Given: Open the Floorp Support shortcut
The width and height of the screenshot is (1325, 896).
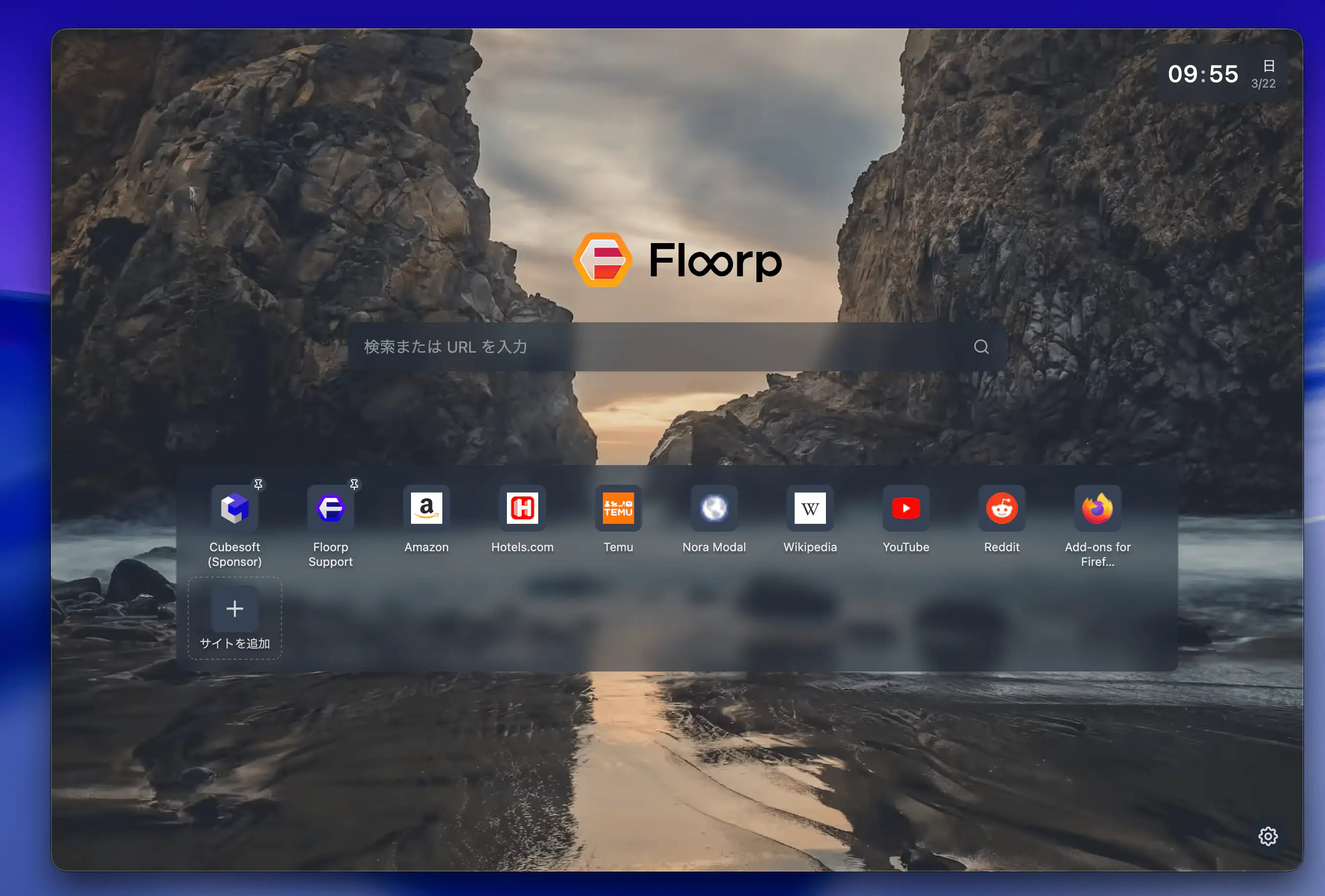Looking at the screenshot, I should (330, 509).
